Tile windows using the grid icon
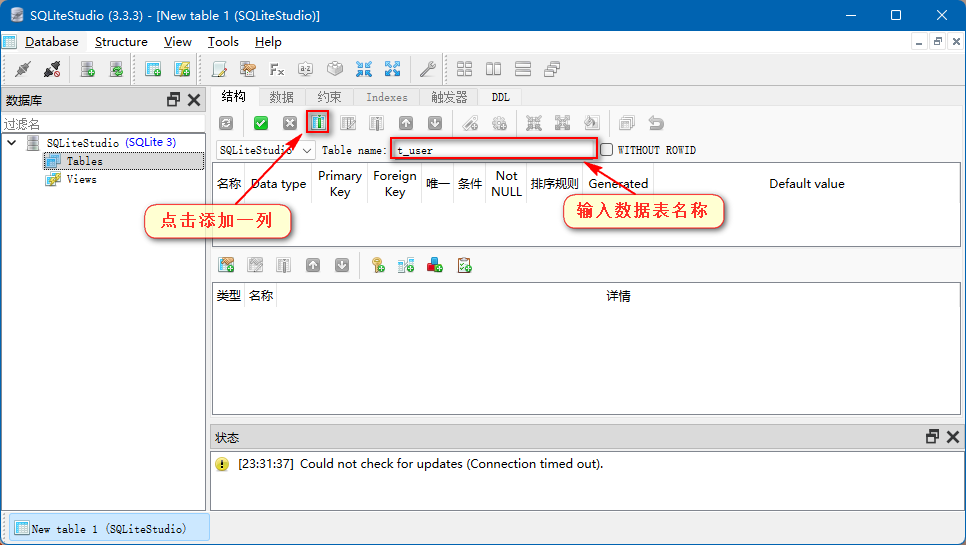This screenshot has width=966, height=545. click(x=465, y=69)
